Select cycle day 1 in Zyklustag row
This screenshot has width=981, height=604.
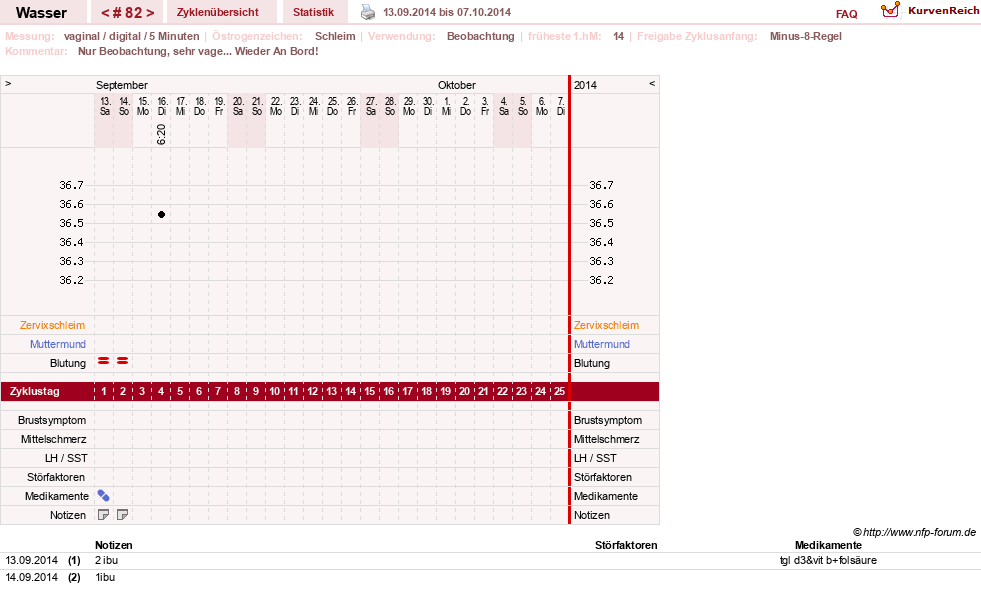(104, 391)
